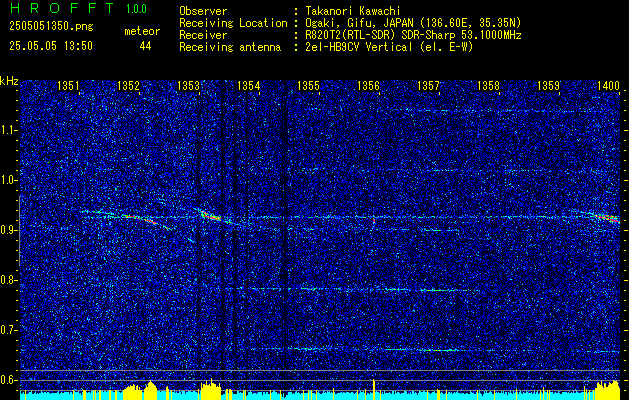Viewport: 629px width, 400px height.
Task: Click the date stamp 25.05.05 13:50
Action: (51, 46)
